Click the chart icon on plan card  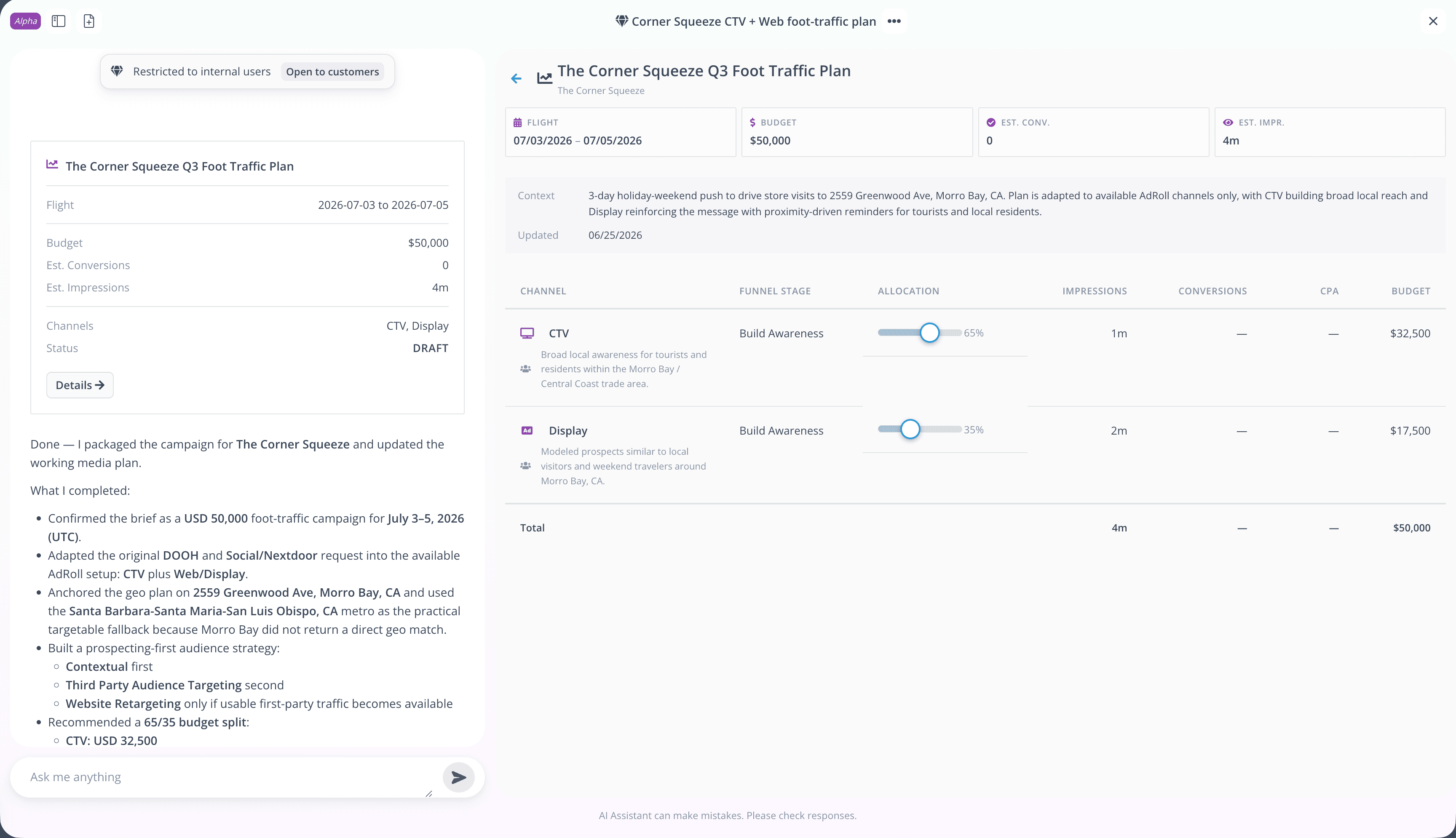click(x=52, y=165)
